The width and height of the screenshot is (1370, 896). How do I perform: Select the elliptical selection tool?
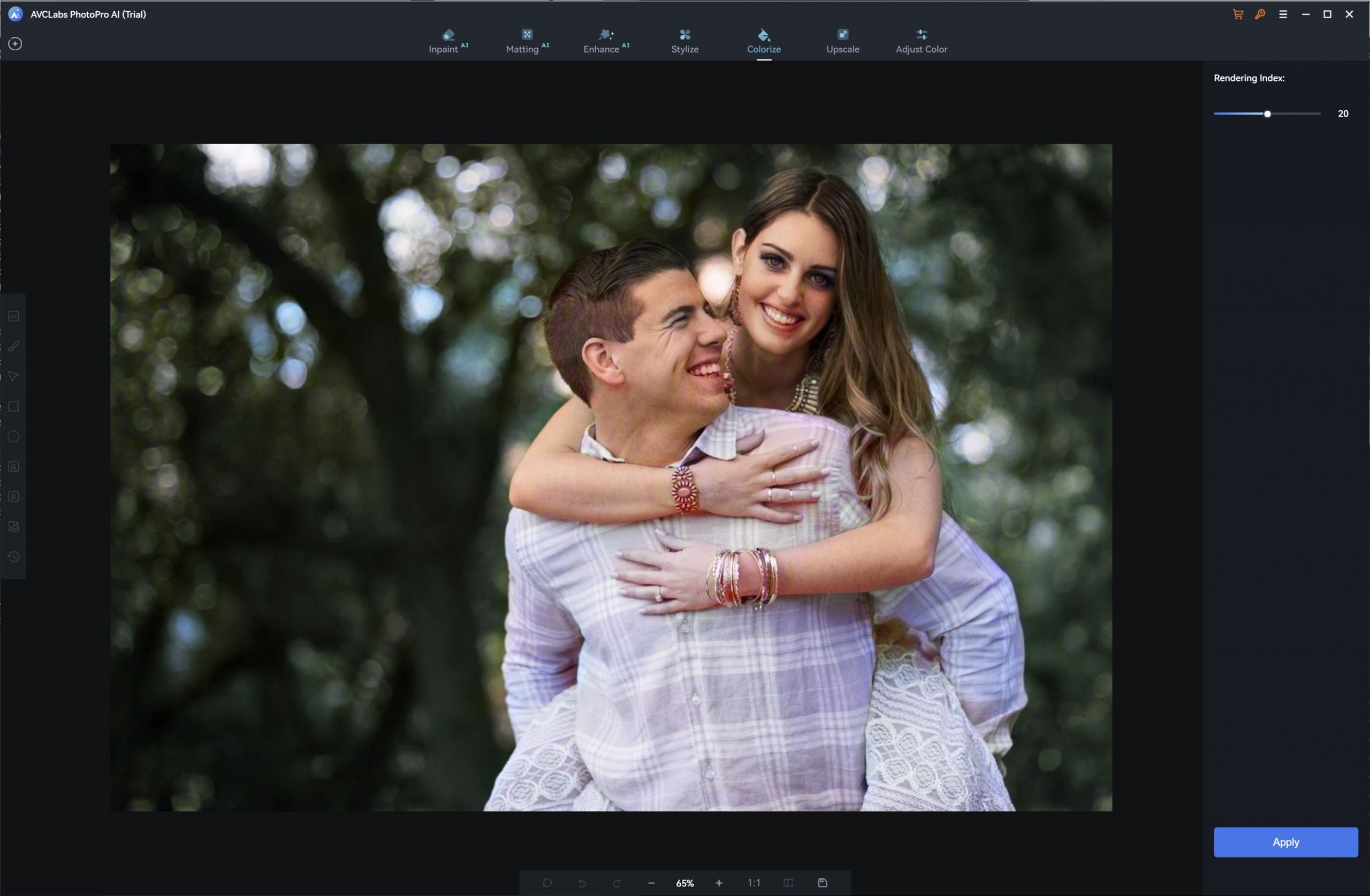click(14, 436)
